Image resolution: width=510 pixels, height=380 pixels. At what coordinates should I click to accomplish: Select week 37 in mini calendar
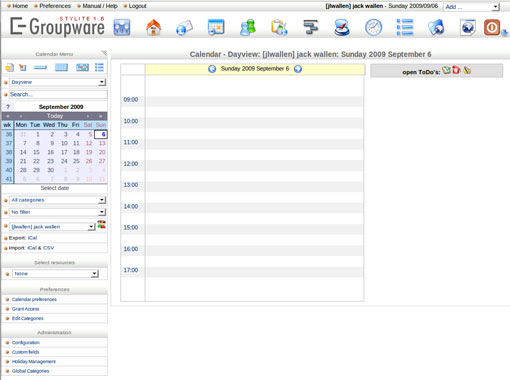[x=9, y=143]
